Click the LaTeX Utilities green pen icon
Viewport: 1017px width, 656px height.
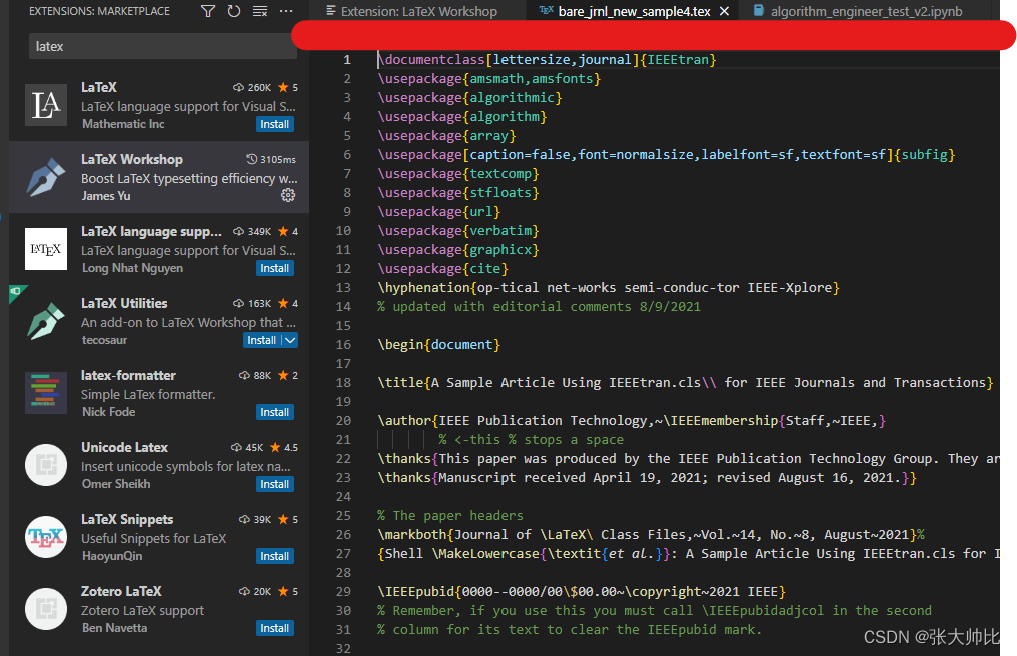pyautogui.click(x=45, y=321)
